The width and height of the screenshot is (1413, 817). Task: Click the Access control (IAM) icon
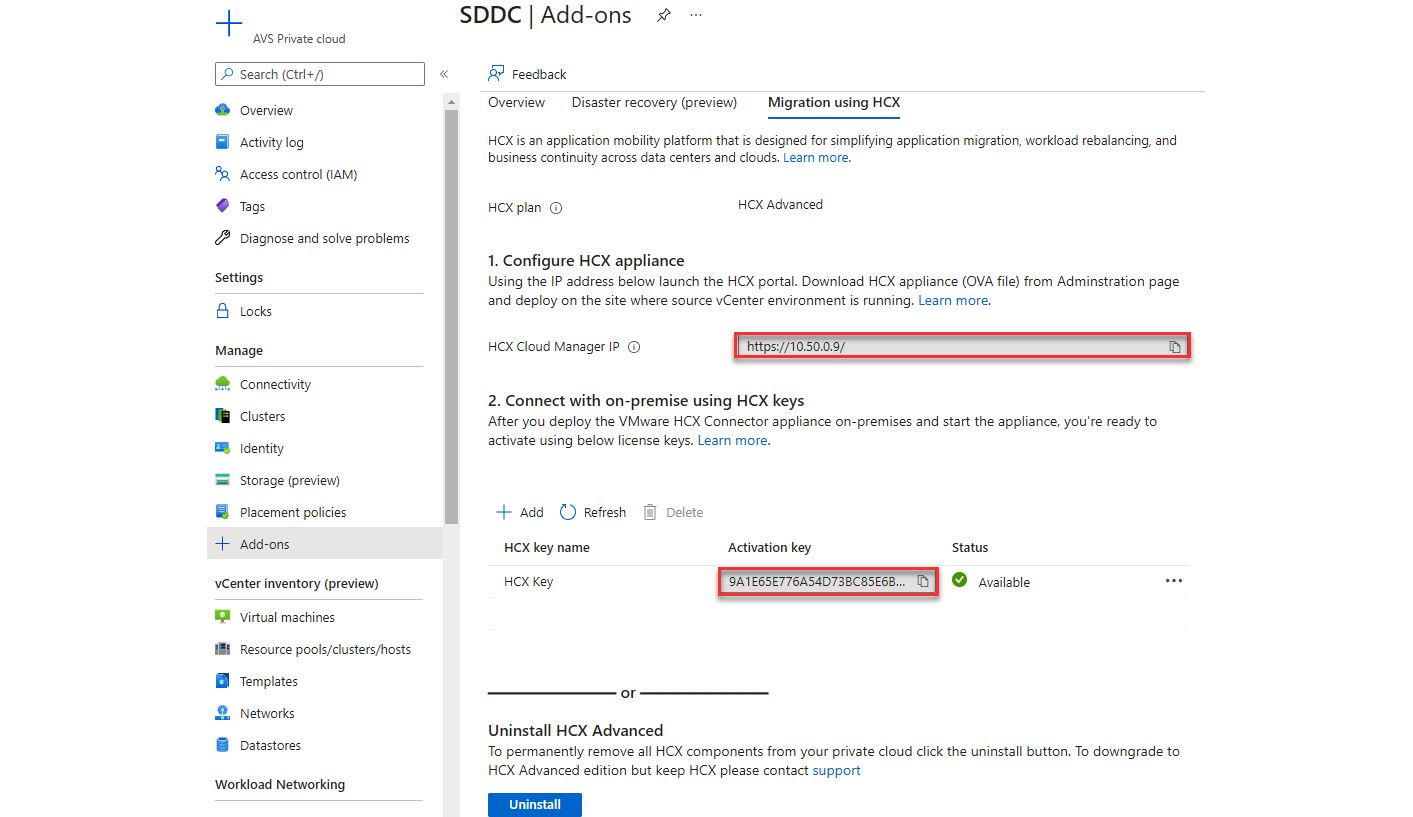[223, 174]
